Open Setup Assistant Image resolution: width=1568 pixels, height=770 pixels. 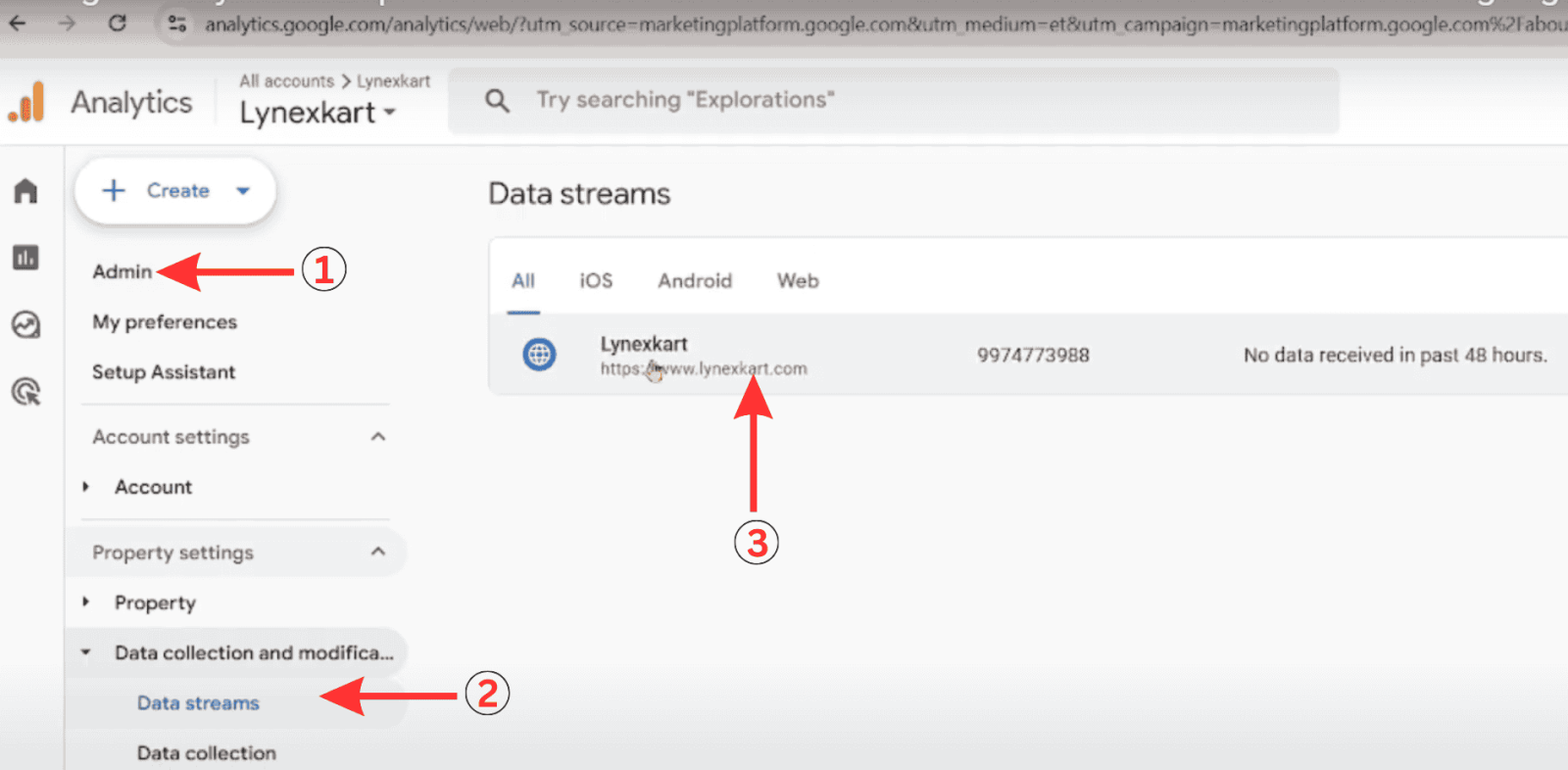(164, 372)
